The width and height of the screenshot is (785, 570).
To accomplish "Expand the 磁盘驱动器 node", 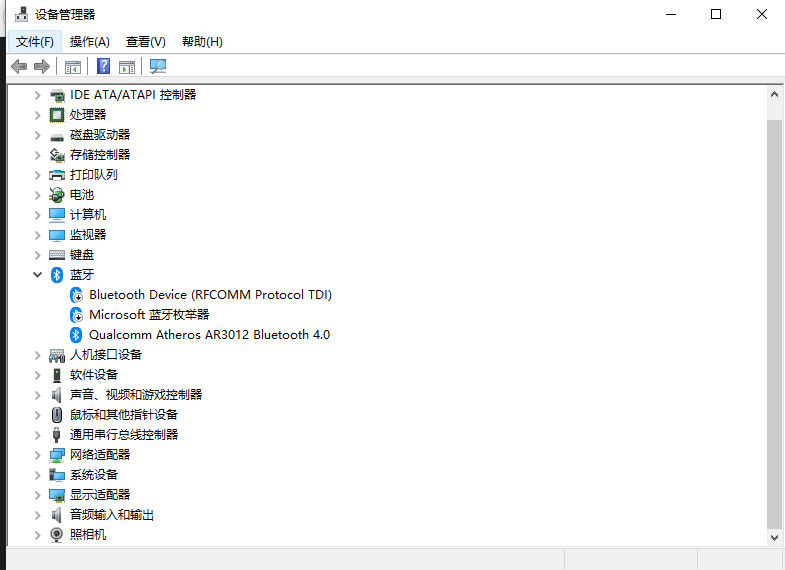I will coord(38,135).
